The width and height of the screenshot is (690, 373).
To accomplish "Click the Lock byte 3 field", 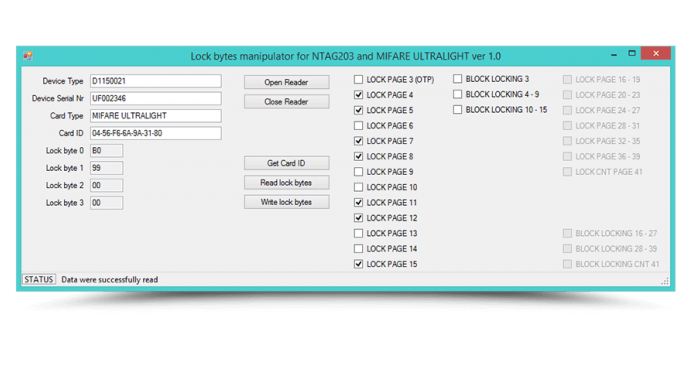I will point(106,203).
